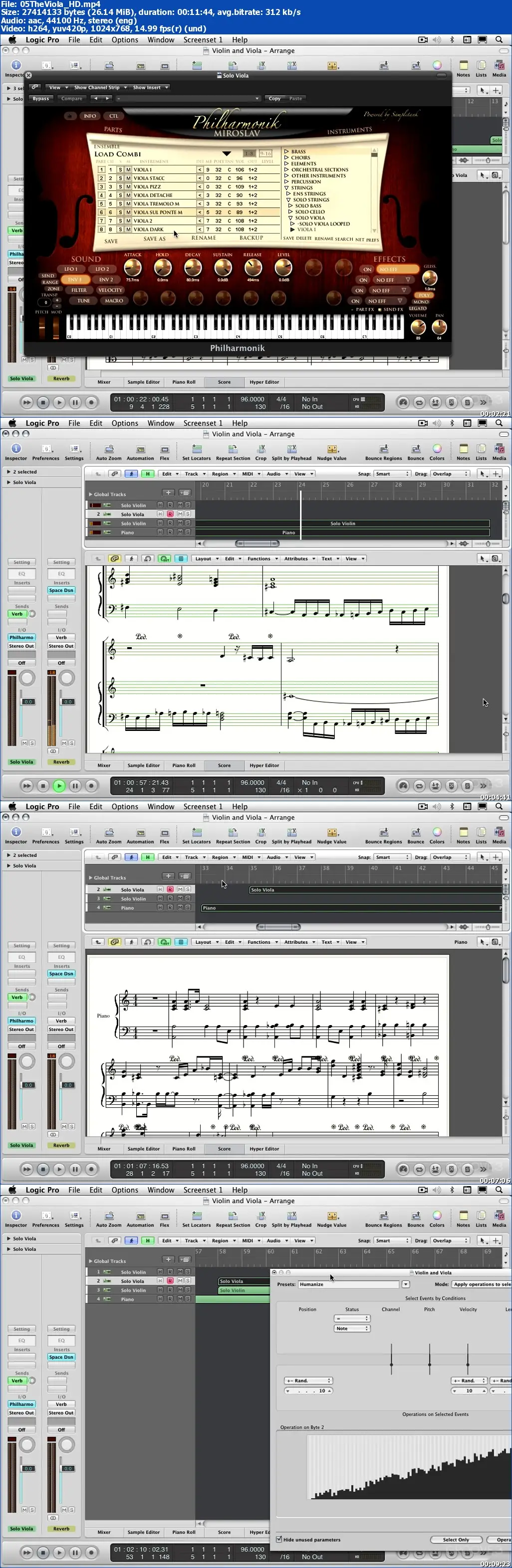Click SAVE AS in Philharmonik

154,239
